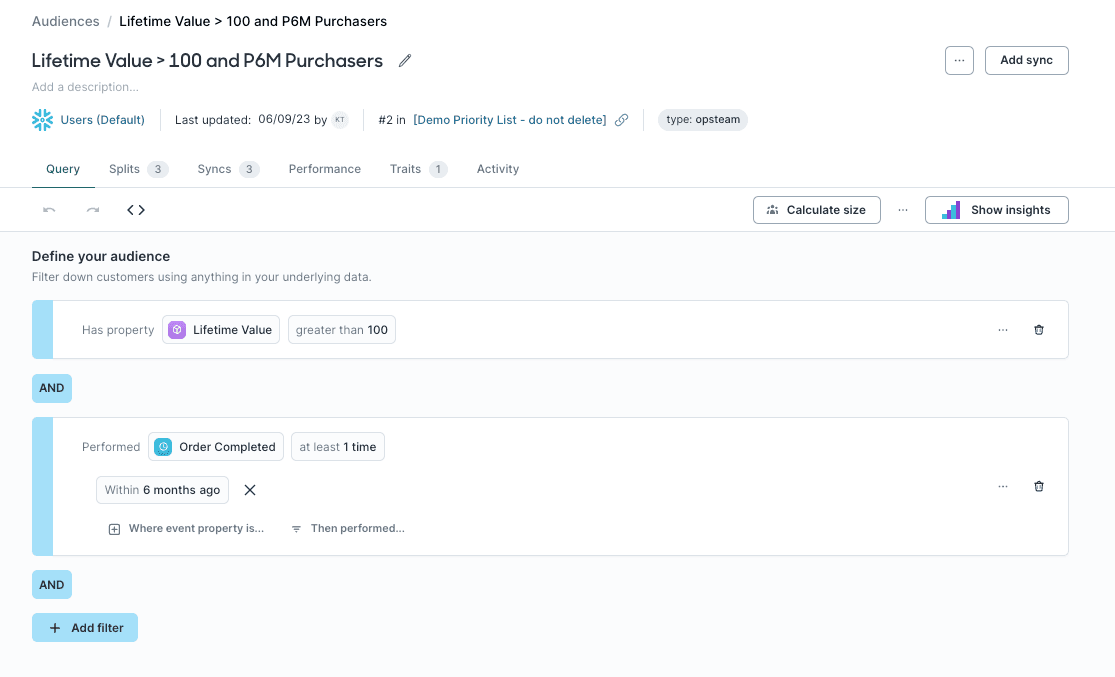This screenshot has width=1115, height=677.
Task: Click the pencil icon to rename the audience
Action: coord(404,60)
